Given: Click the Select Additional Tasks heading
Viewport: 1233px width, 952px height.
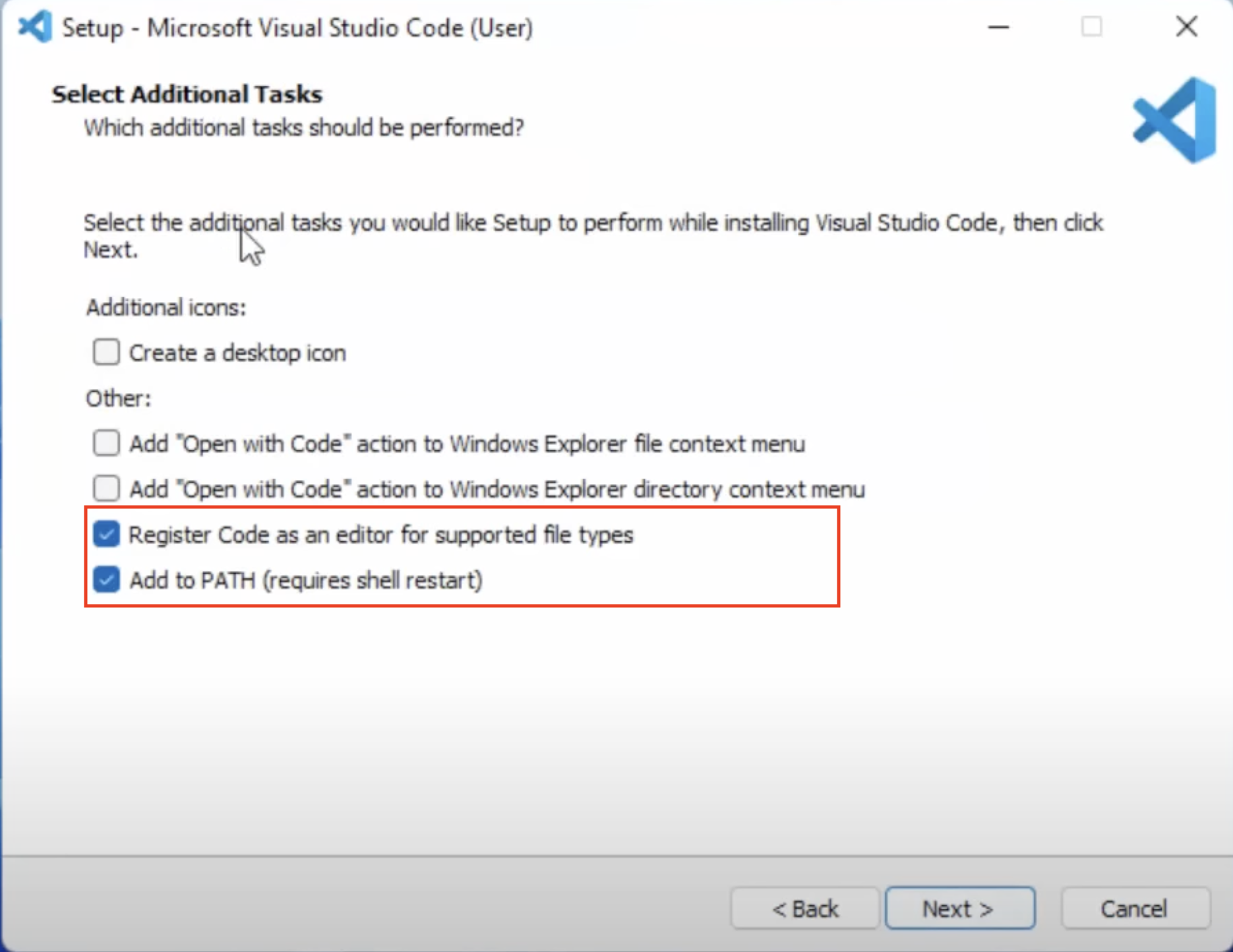Looking at the screenshot, I should (187, 94).
